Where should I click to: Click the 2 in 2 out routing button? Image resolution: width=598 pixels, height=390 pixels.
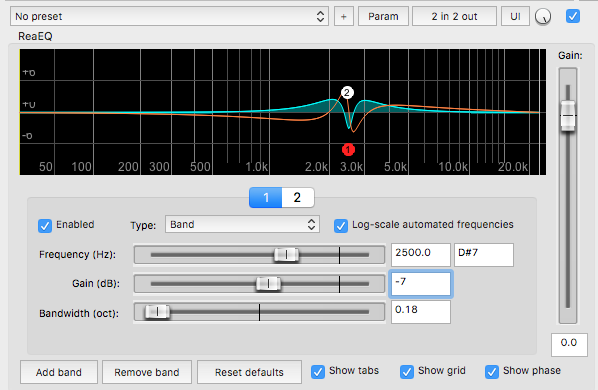pos(454,16)
